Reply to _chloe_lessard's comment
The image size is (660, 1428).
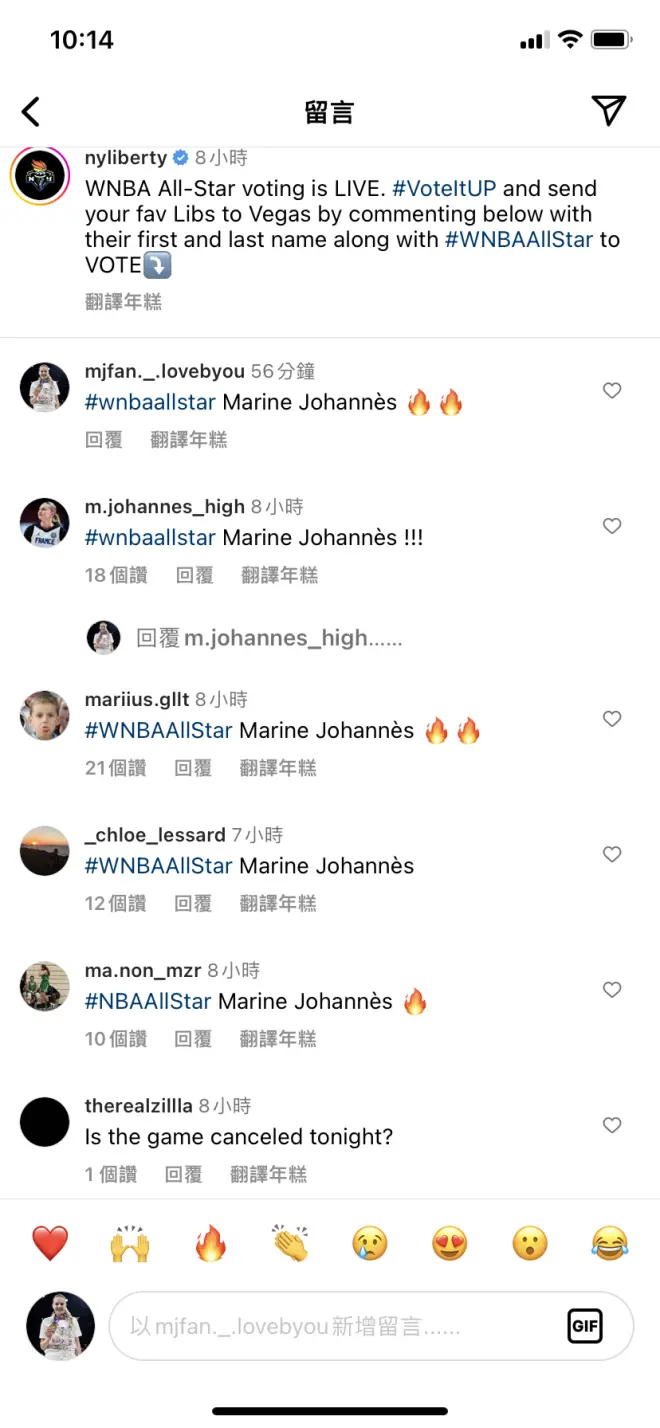[x=193, y=903]
